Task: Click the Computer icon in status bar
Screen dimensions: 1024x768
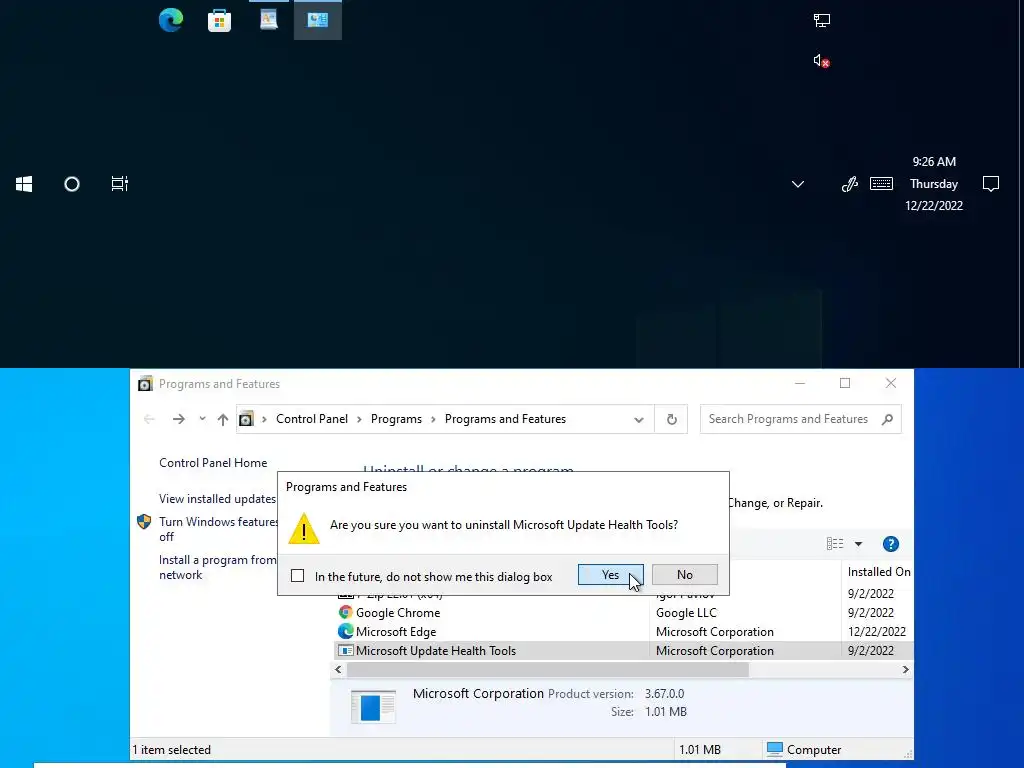Action: pyautogui.click(x=775, y=749)
